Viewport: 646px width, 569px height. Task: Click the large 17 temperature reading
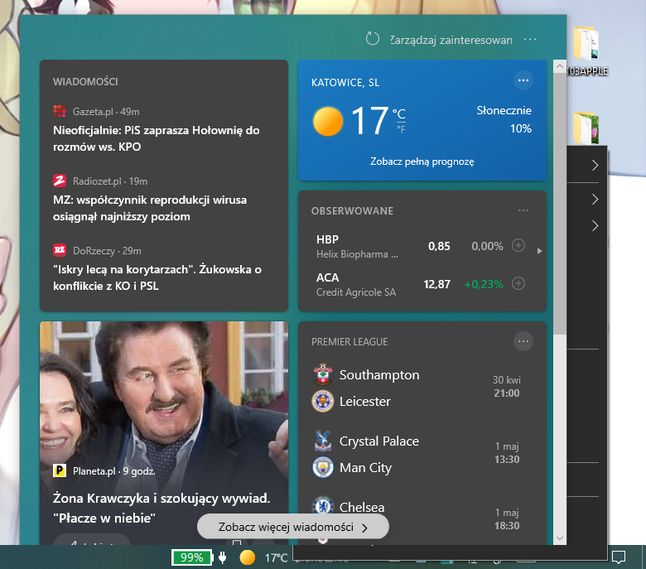point(370,121)
